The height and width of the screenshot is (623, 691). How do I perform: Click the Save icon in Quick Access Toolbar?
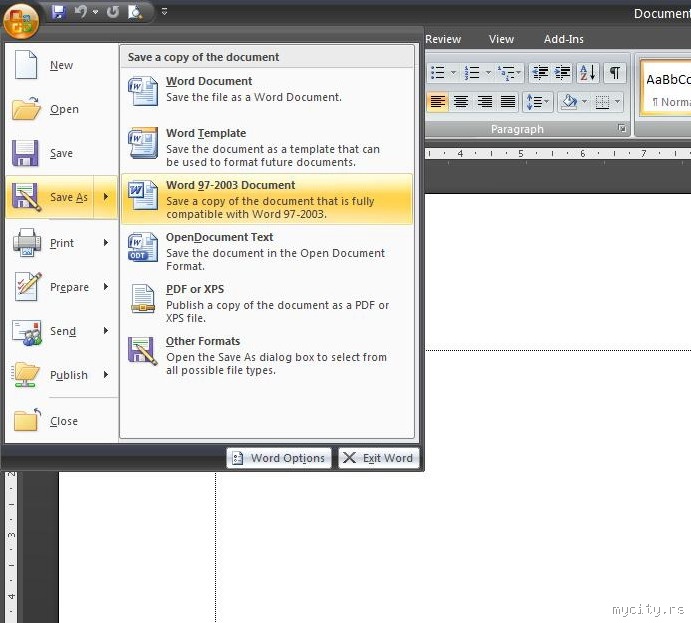58,11
